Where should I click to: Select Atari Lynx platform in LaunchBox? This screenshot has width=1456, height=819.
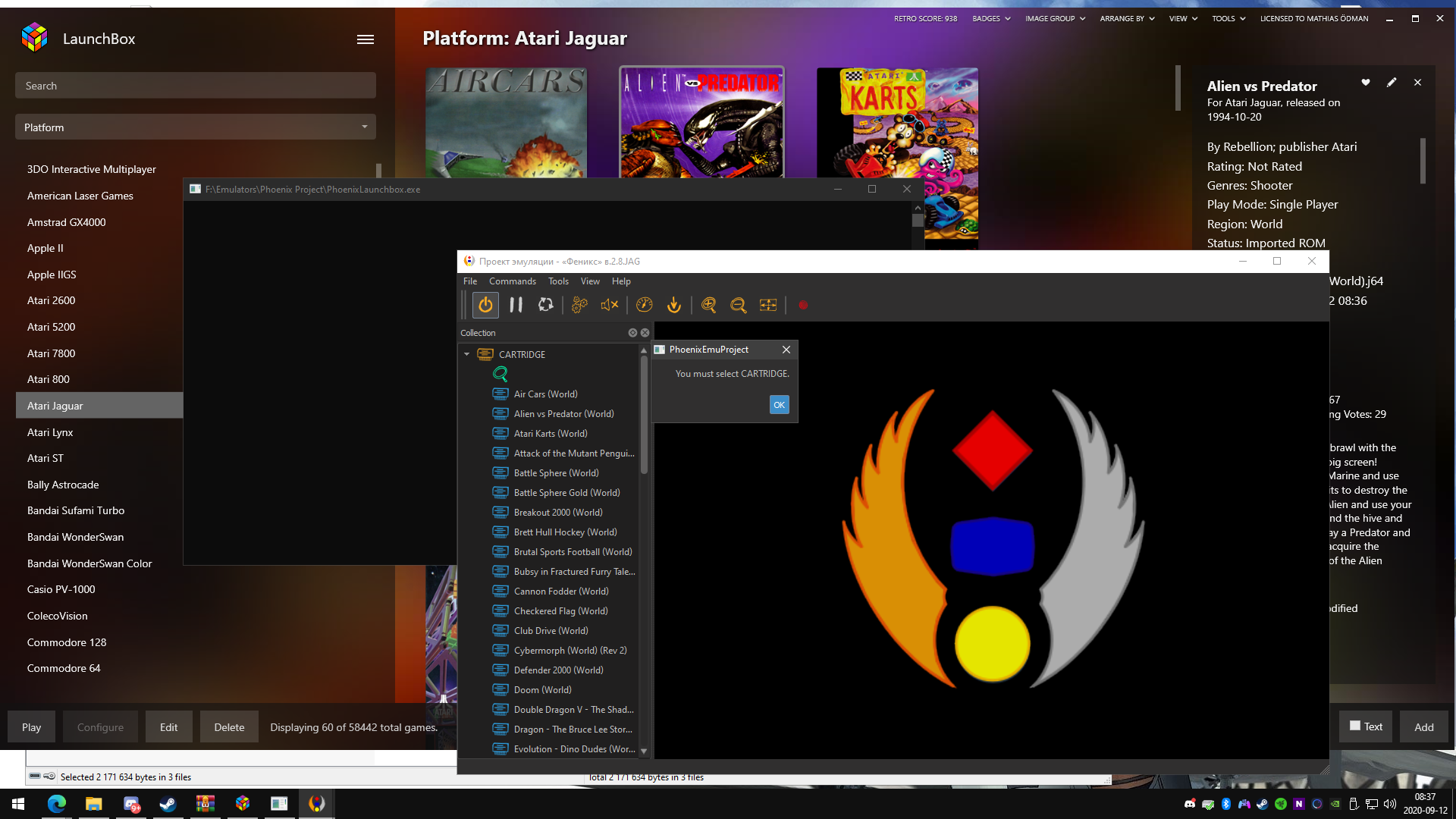click(x=50, y=432)
